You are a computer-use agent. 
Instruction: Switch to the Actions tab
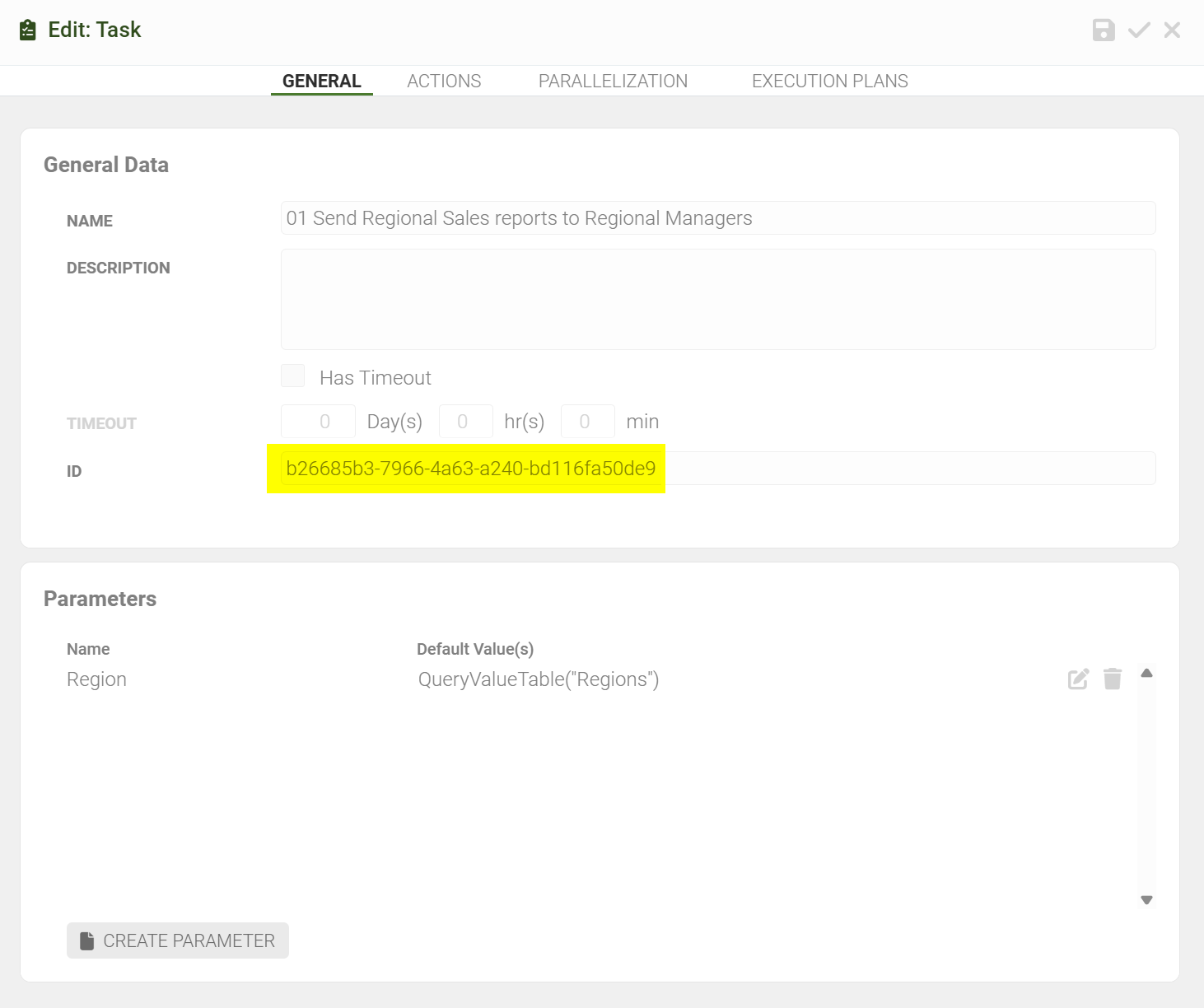point(444,81)
